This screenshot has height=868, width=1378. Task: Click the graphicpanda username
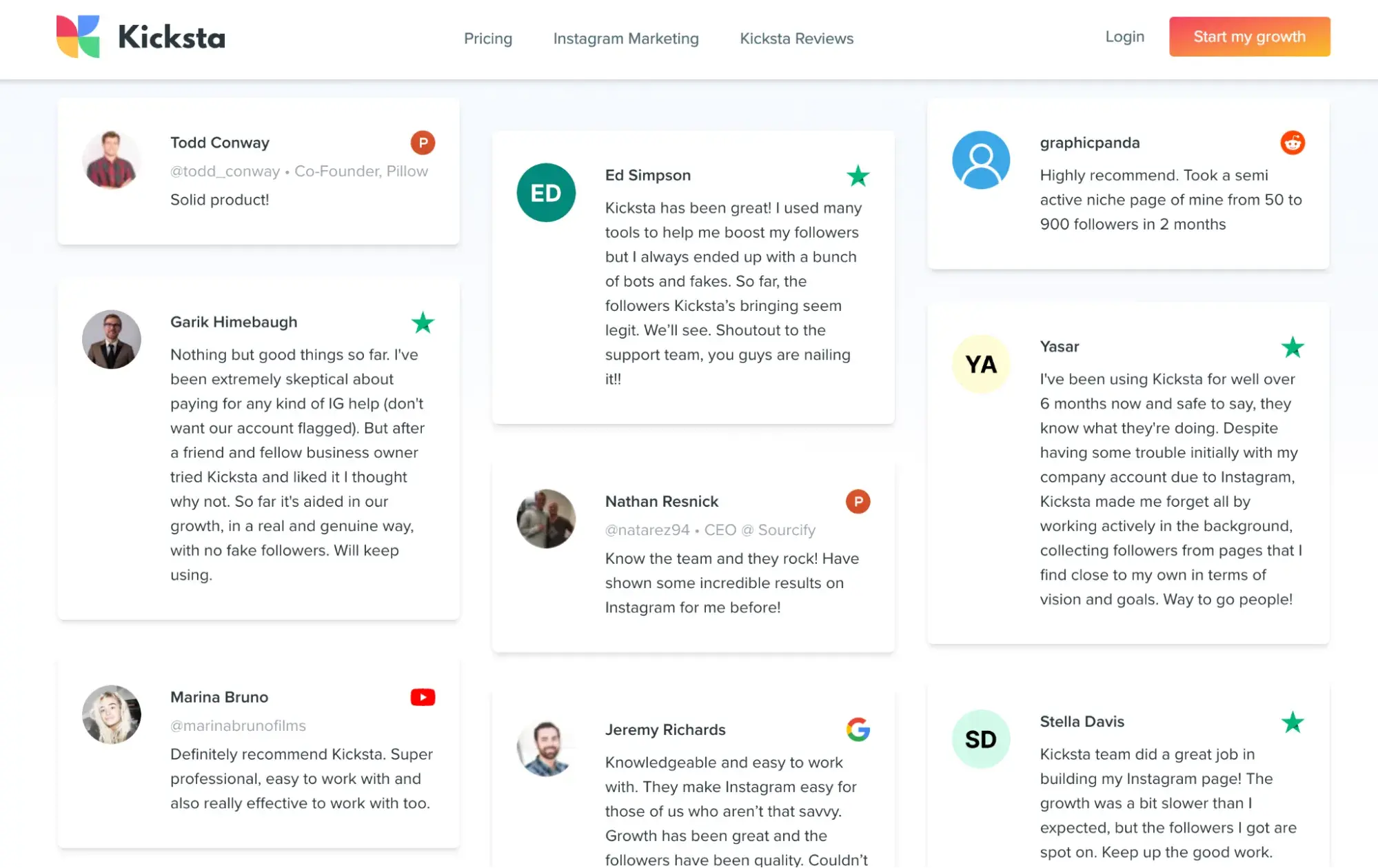click(x=1089, y=143)
